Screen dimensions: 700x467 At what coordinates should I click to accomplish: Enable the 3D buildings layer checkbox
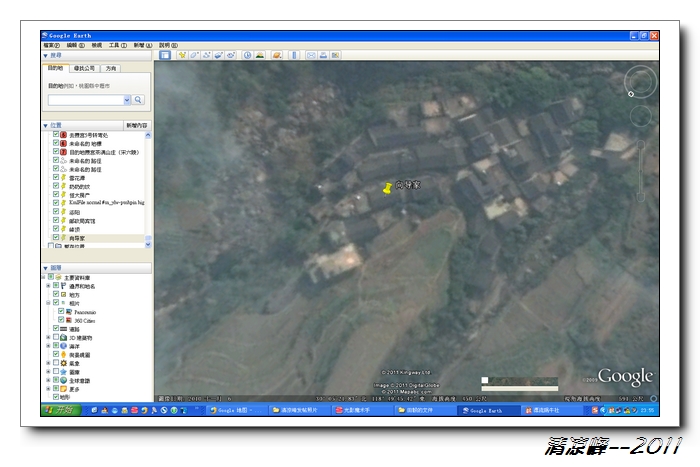point(56,337)
